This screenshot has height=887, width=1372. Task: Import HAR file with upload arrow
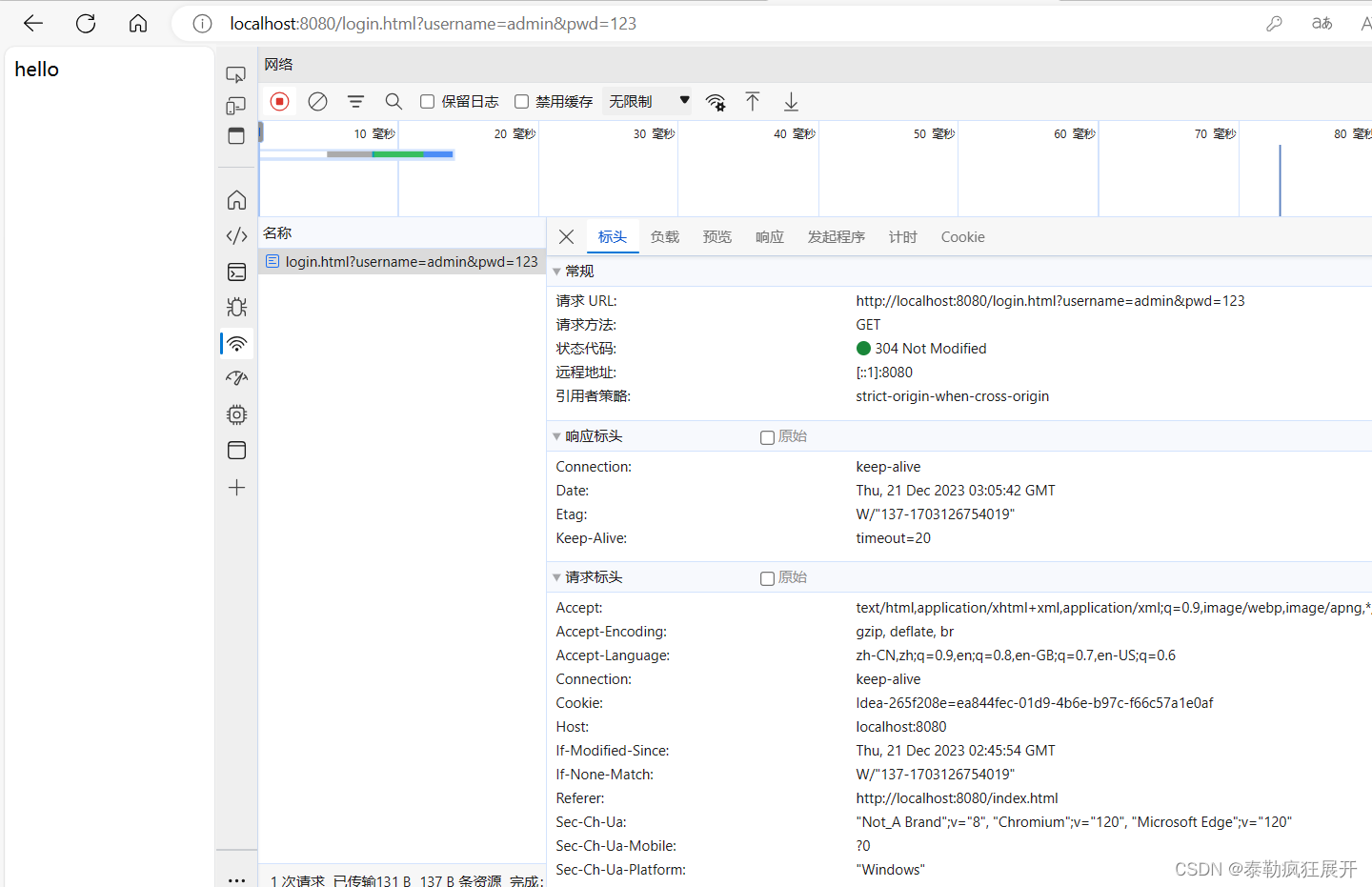(752, 101)
